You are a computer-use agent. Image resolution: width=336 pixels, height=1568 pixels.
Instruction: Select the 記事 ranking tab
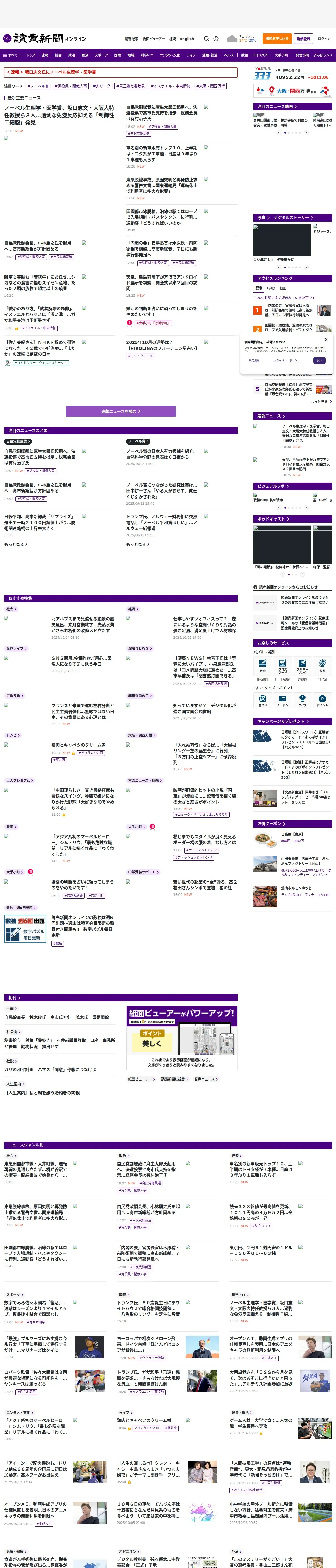coord(259,288)
